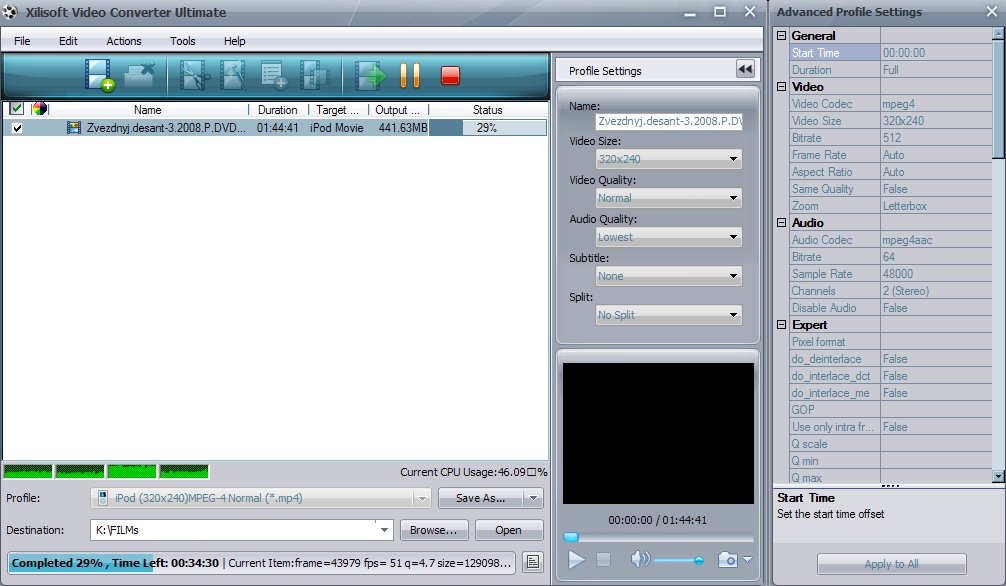Click the 29% progress bar in Status column
The width and height of the screenshot is (1006, 586).
(x=488, y=128)
